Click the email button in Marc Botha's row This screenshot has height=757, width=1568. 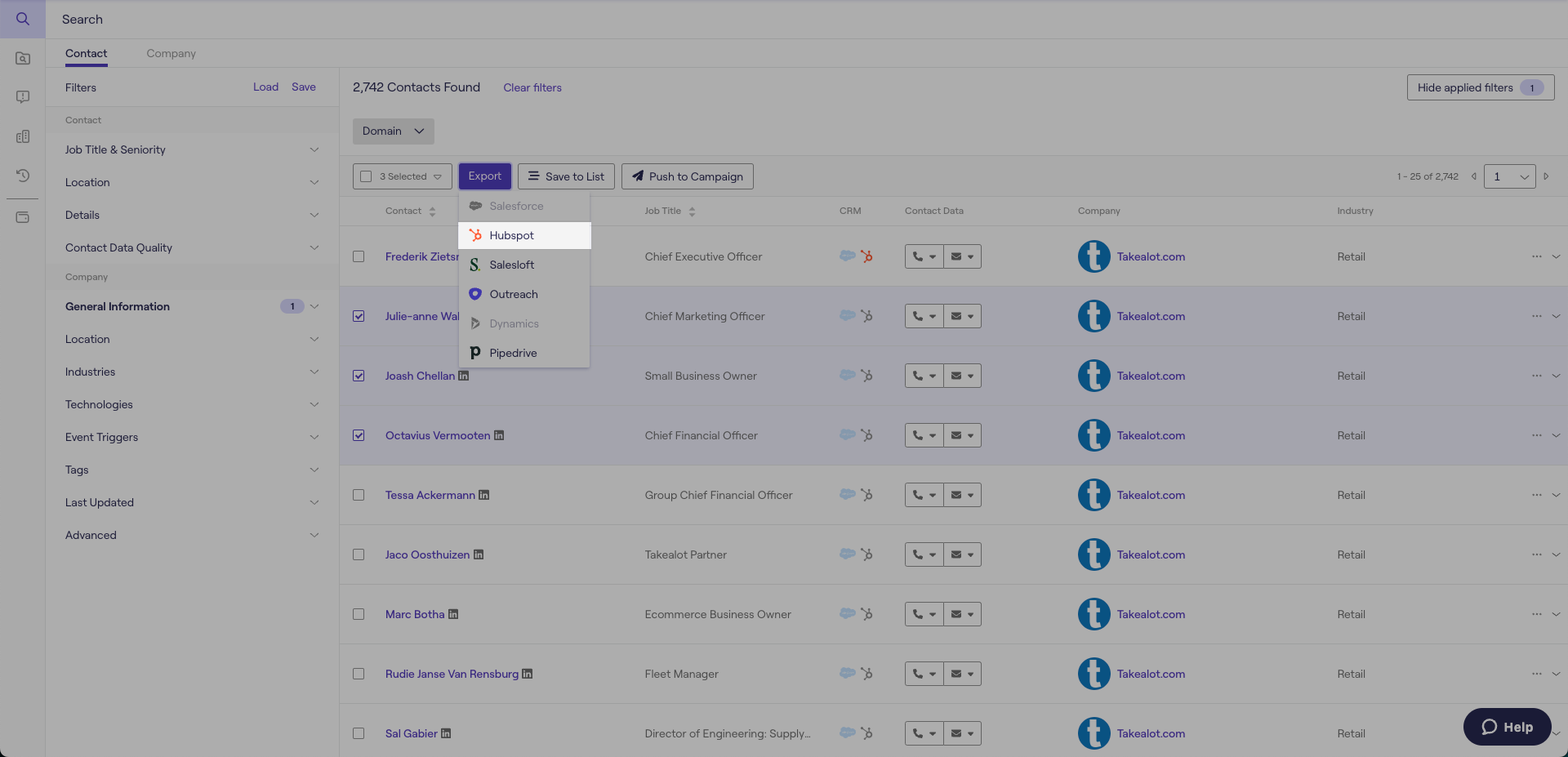point(962,614)
